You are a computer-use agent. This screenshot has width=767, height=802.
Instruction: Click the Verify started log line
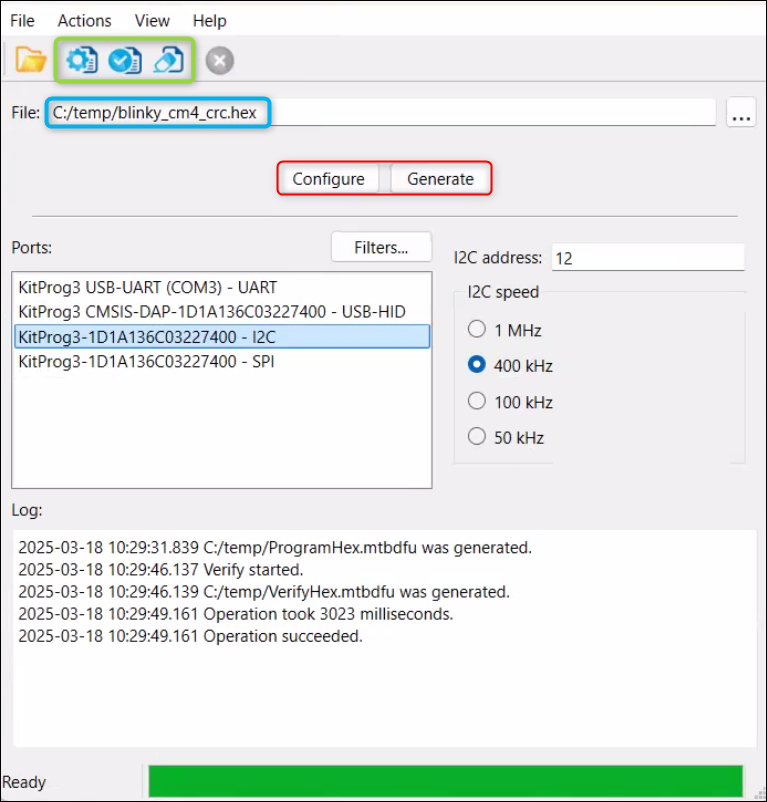click(x=161, y=569)
